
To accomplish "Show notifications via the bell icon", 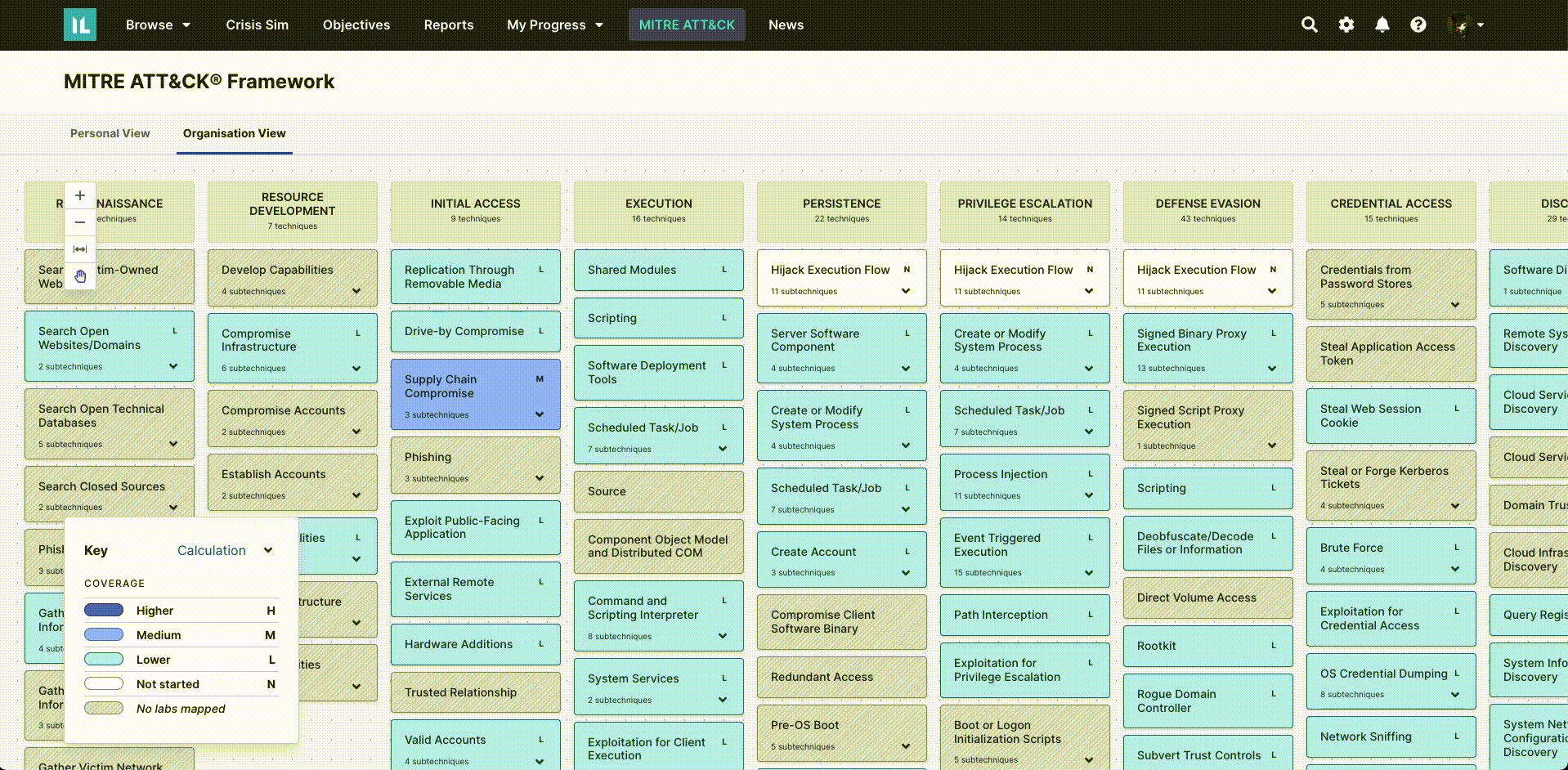I will pos(1382,25).
